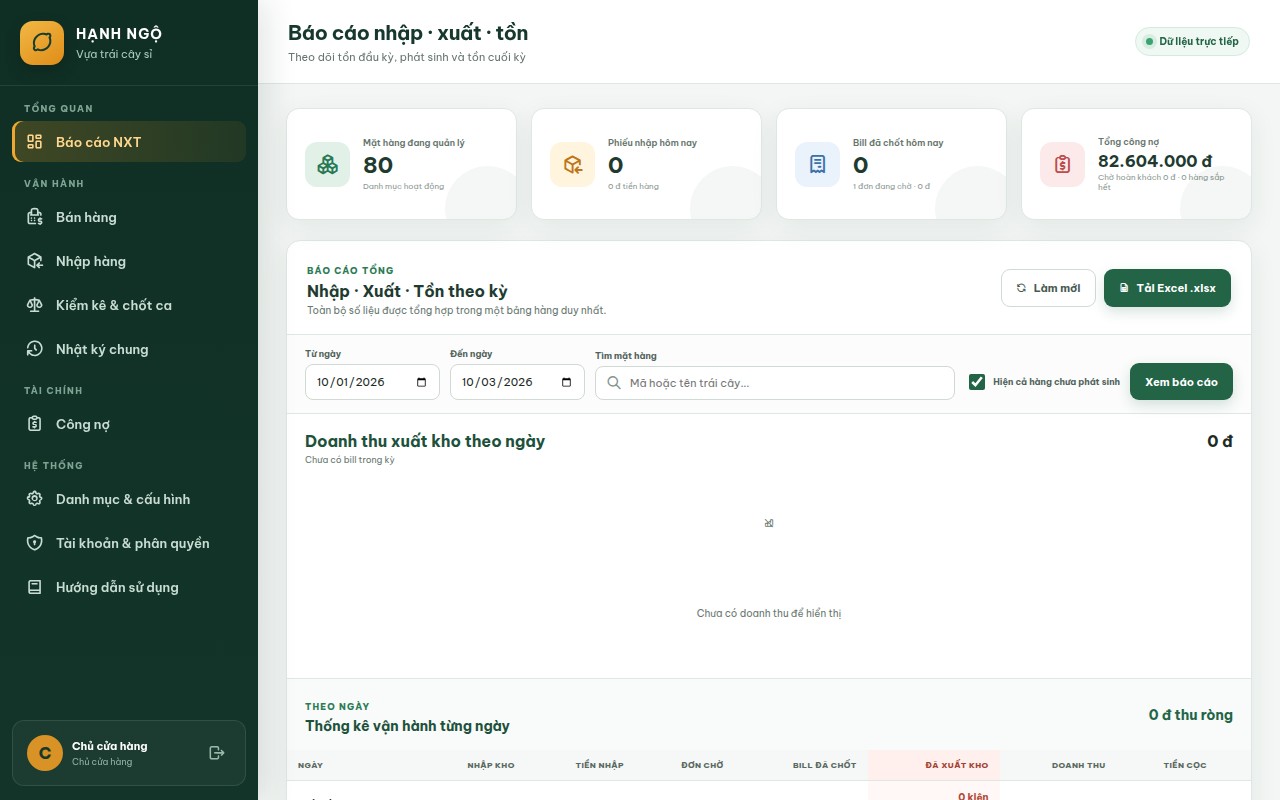Click the 0 đ thu ròng total
Viewport: 1280px width, 800px height.
[1191, 715]
